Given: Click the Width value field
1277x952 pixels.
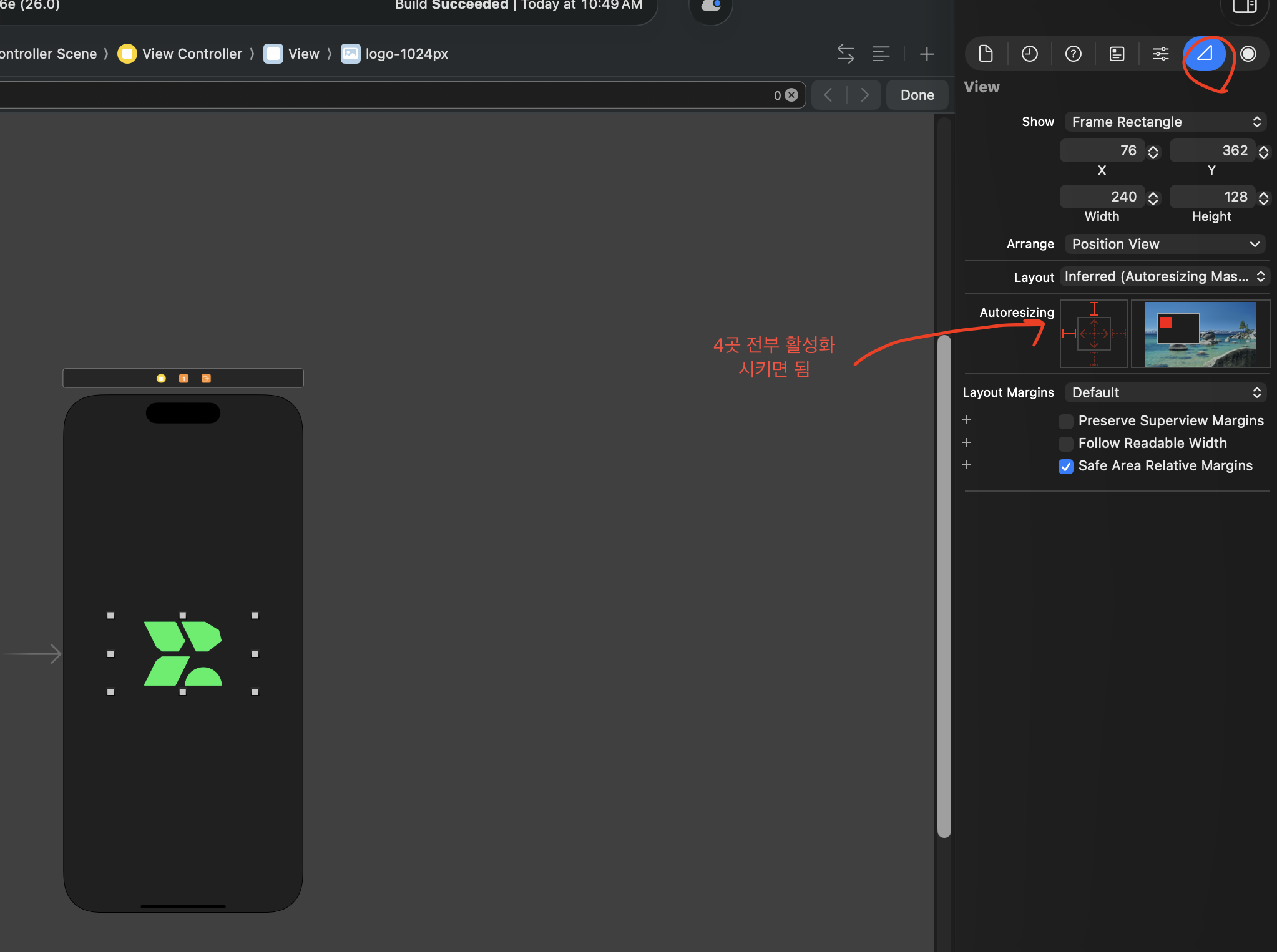Looking at the screenshot, I should (1102, 197).
